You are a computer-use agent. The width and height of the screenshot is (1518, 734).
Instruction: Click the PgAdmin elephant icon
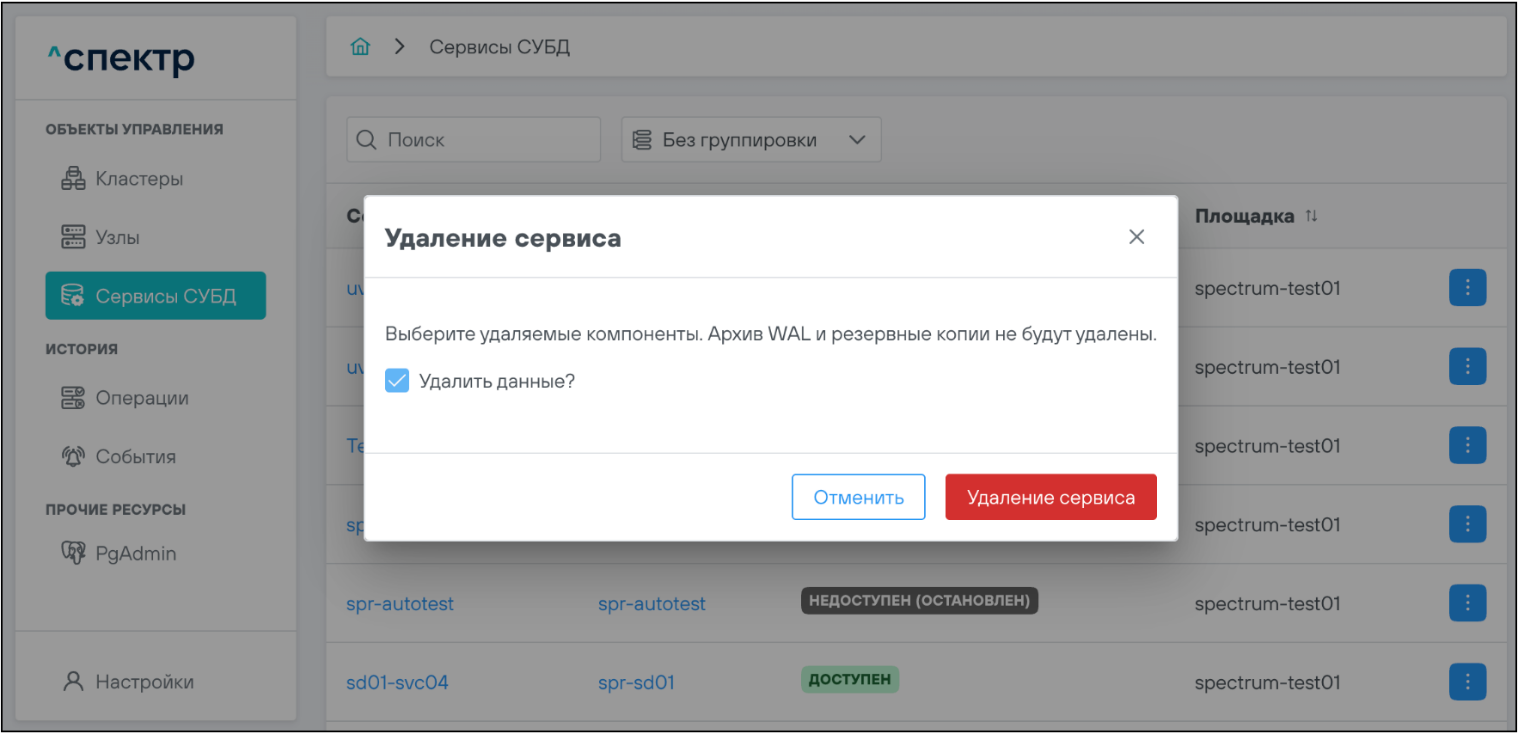73,554
